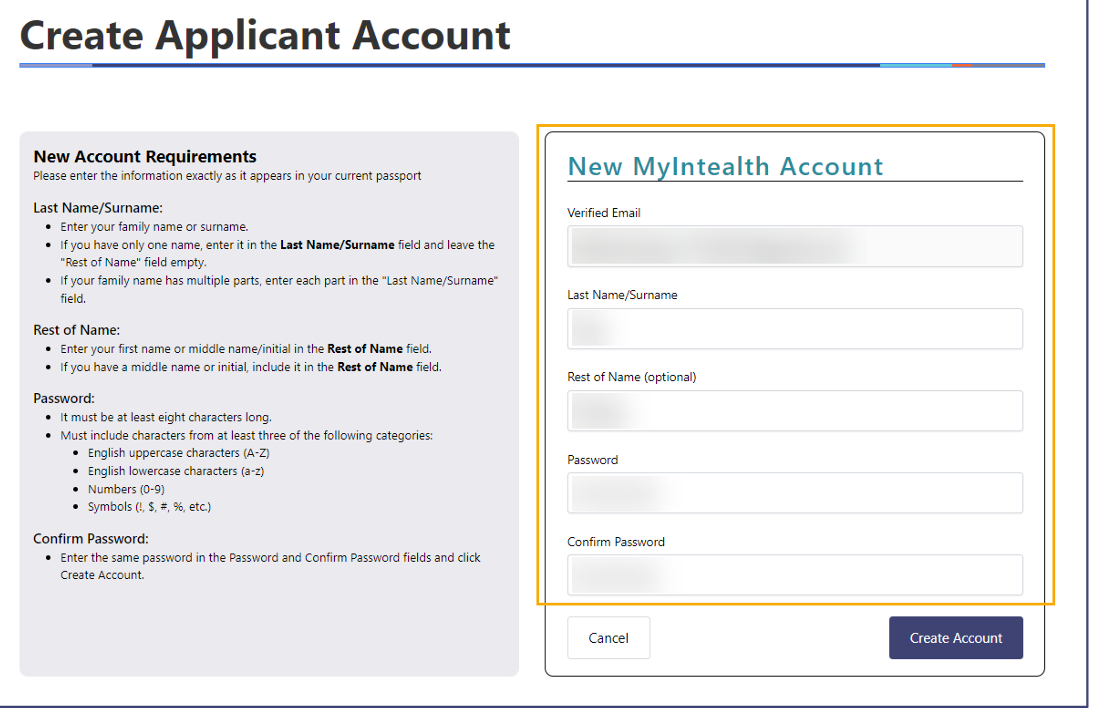Viewport: 1094px width, 708px height.
Task: Click the 'Password:' requirements subheading
Action: [63, 398]
